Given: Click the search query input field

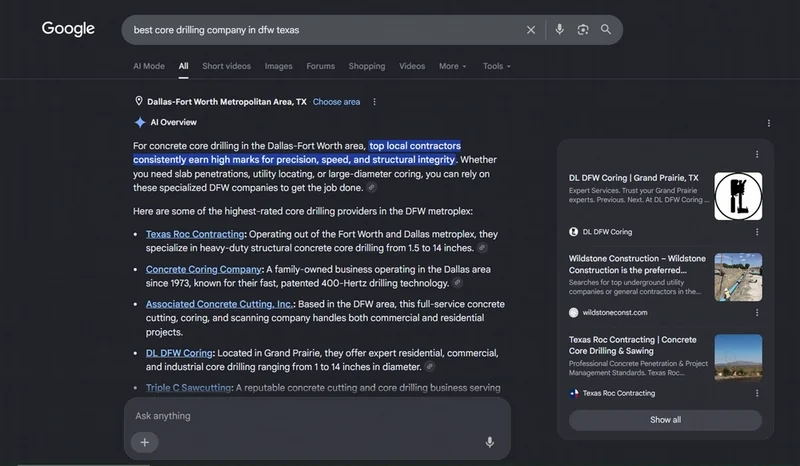Looking at the screenshot, I should pos(327,30).
